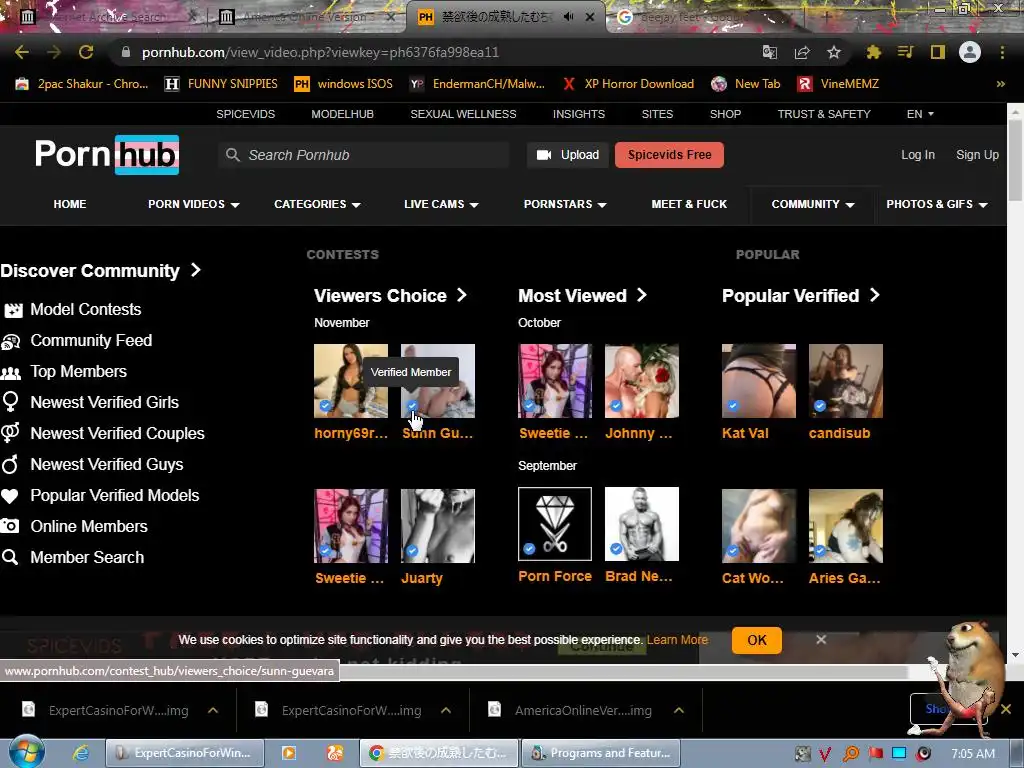Expand the CATEGORIES dropdown
The width and height of the screenshot is (1024, 768).
[x=317, y=204]
